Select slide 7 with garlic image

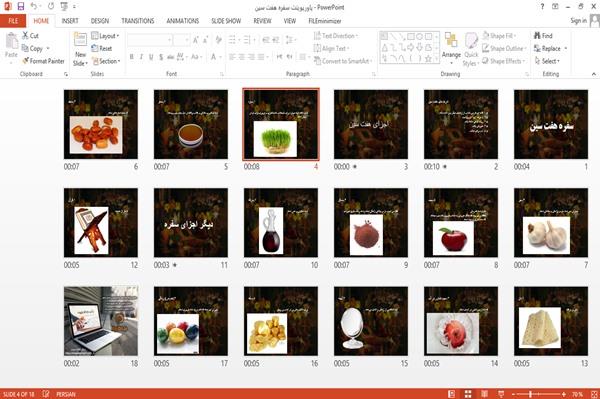tap(551, 223)
